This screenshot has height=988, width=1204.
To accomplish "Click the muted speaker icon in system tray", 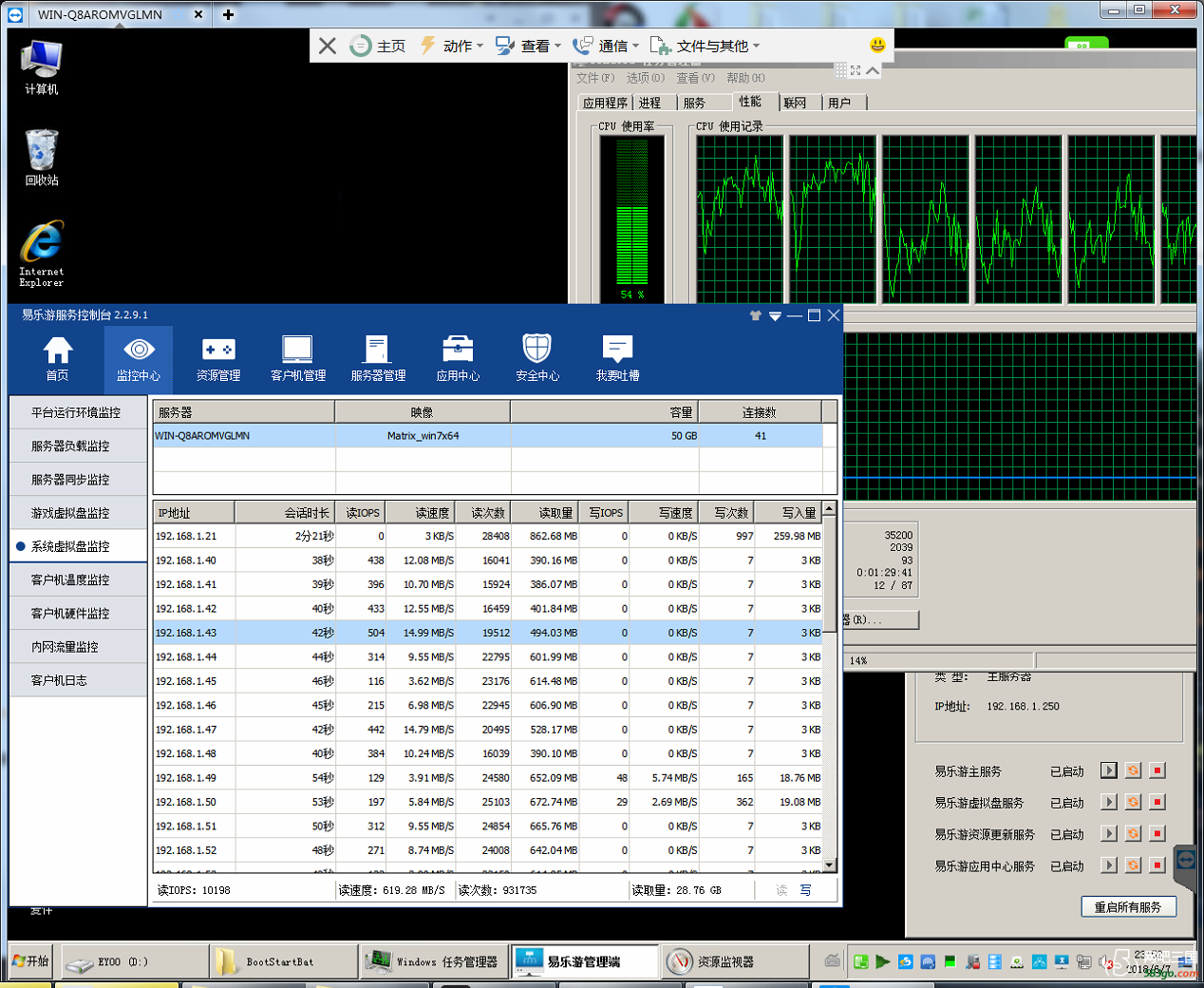I will tap(1104, 961).
